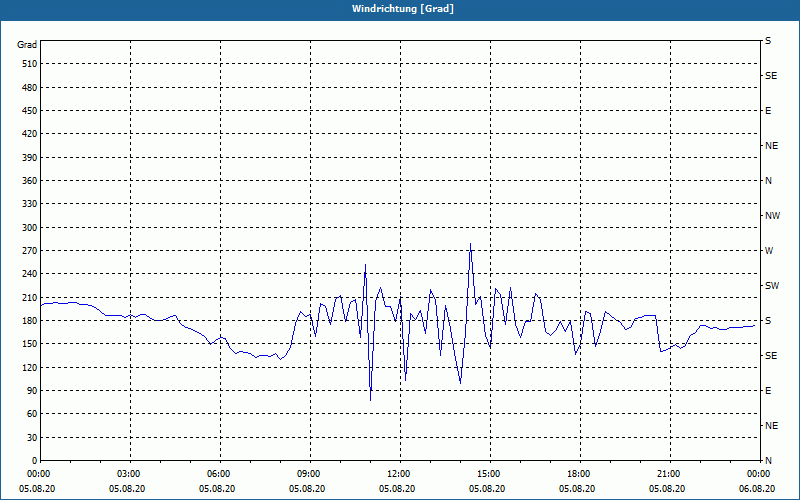Click the lowest dip of the blue line
Screen dimensions: 800x500
click(x=370, y=400)
